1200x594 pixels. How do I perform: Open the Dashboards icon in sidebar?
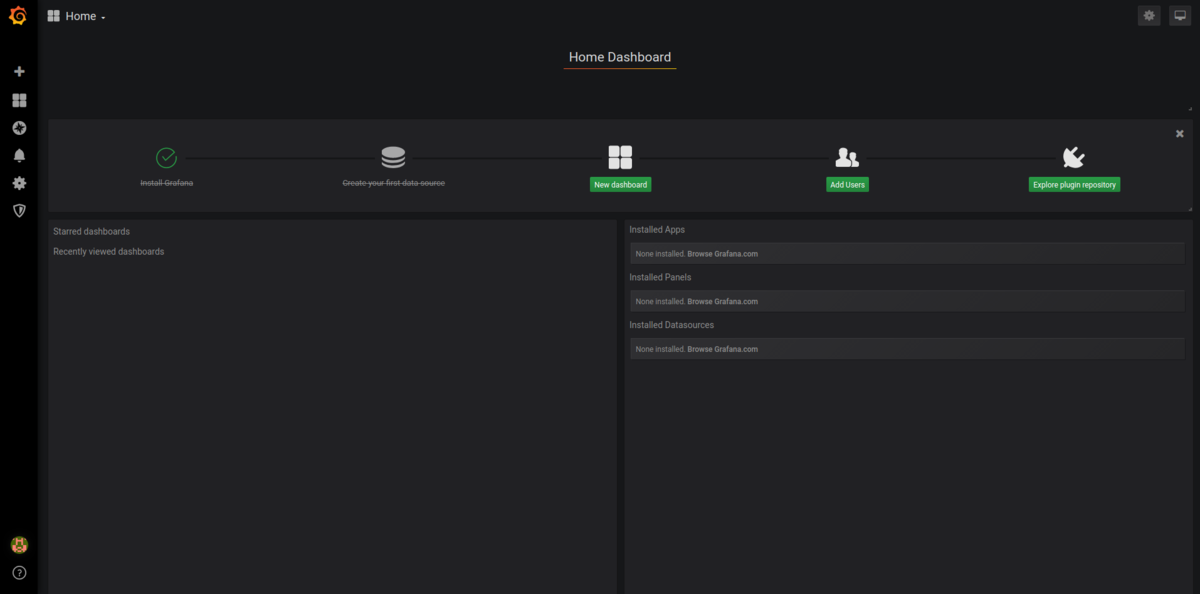(x=19, y=100)
